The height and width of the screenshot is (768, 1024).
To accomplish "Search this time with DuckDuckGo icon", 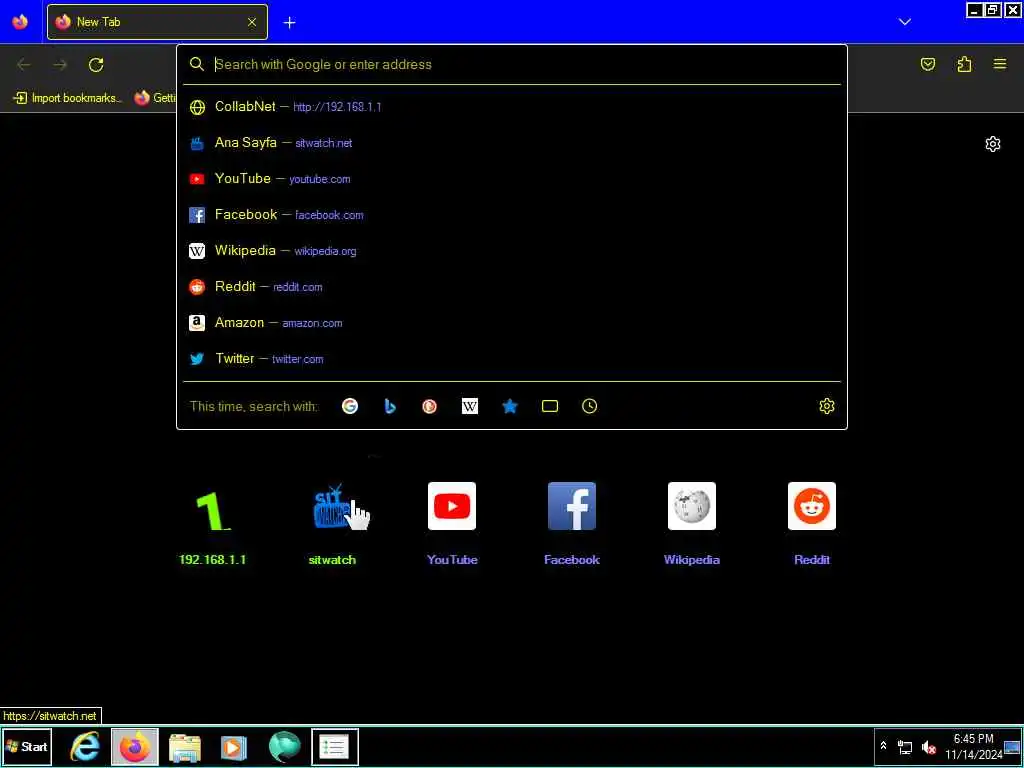I will [x=430, y=406].
